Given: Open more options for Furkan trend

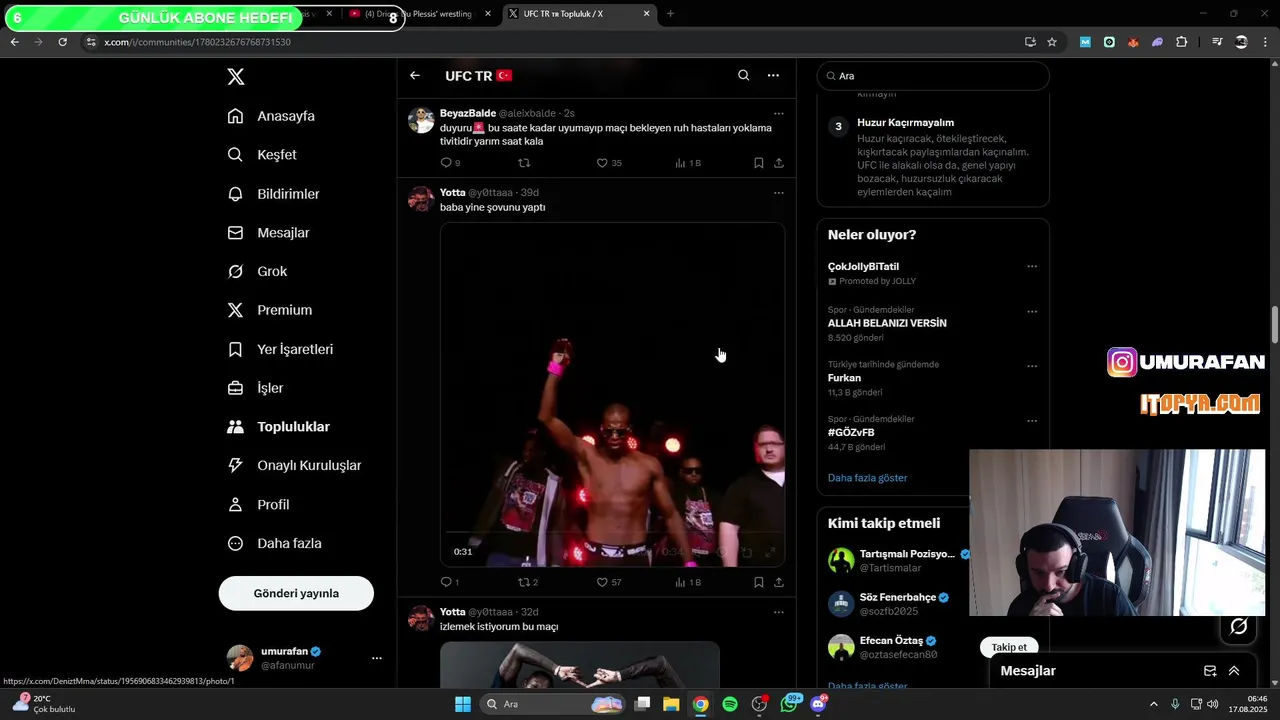Looking at the screenshot, I should click(x=1032, y=366).
